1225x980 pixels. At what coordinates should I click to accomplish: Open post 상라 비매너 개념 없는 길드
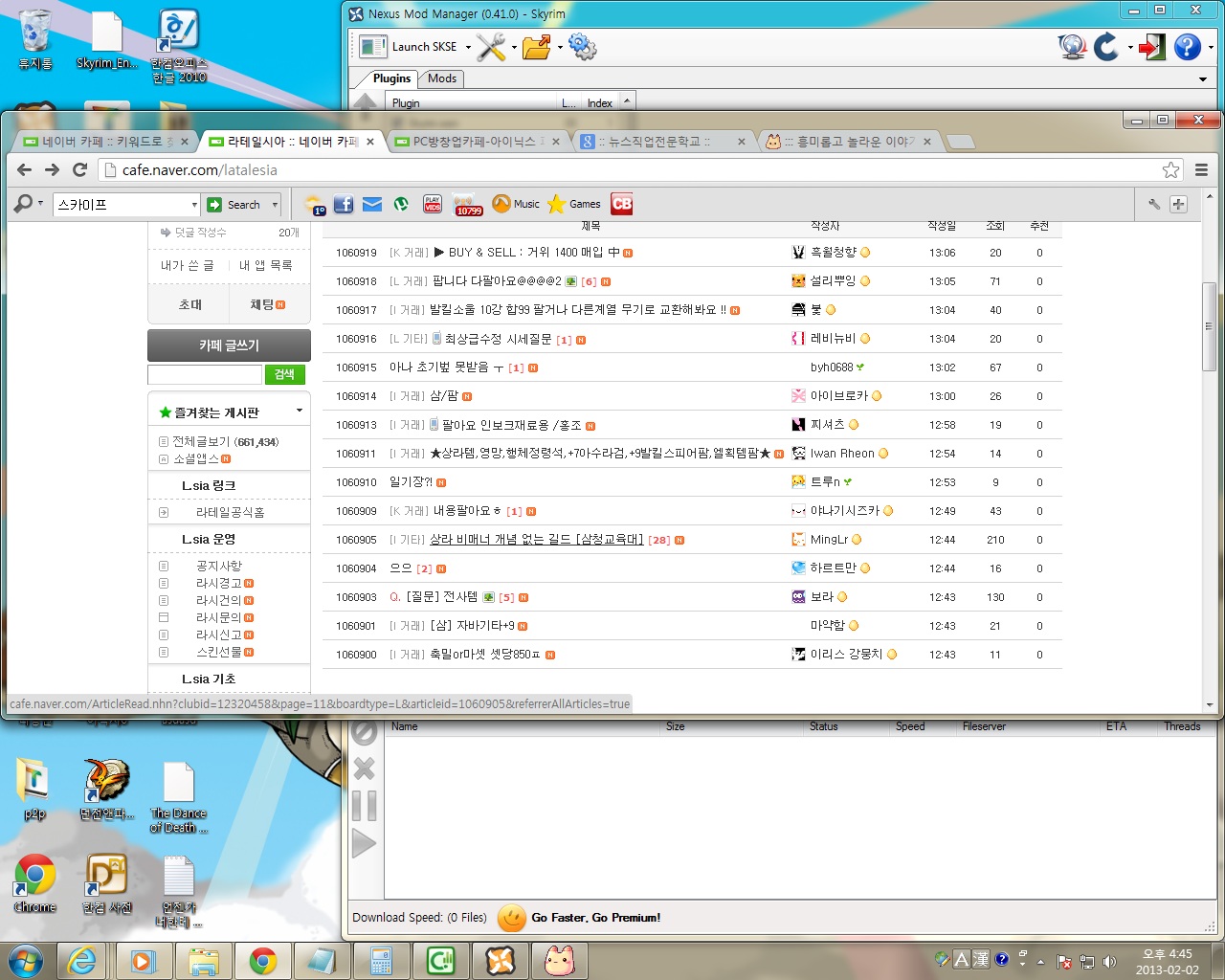pos(536,540)
